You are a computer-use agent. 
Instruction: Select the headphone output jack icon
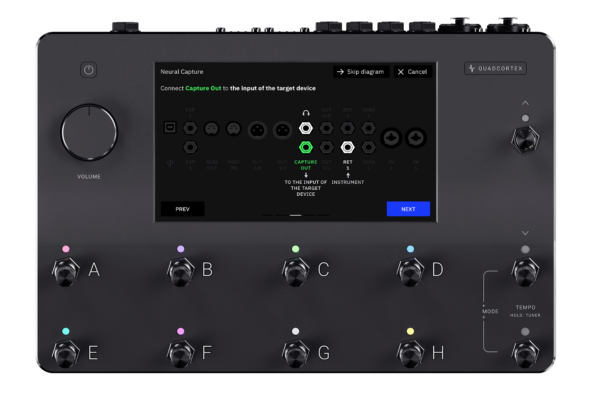click(305, 128)
